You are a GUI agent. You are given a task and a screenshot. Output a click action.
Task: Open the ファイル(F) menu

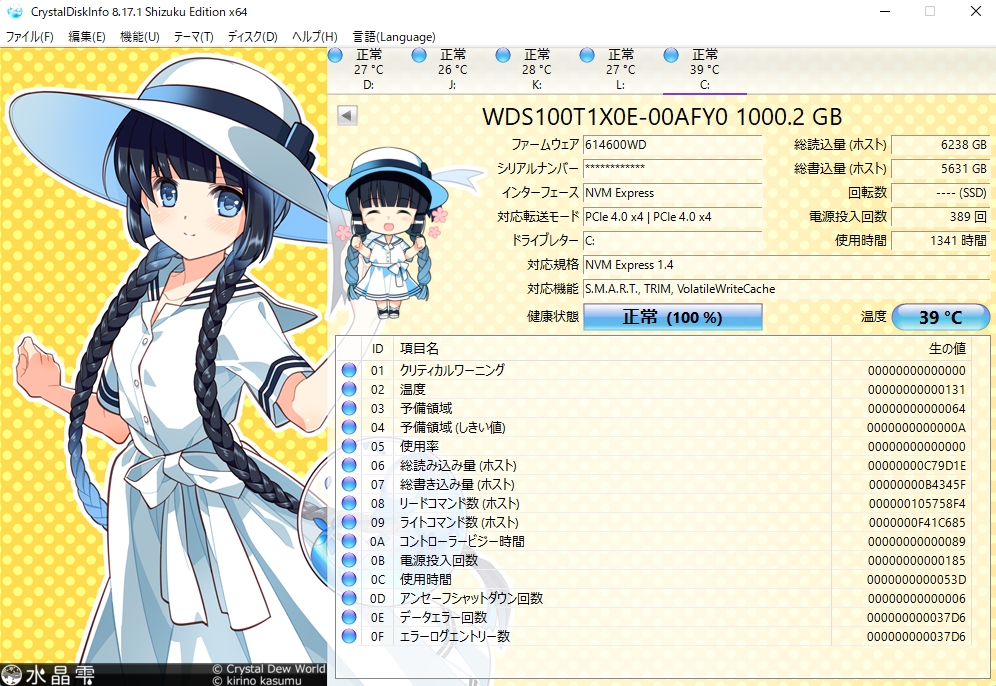click(29, 37)
